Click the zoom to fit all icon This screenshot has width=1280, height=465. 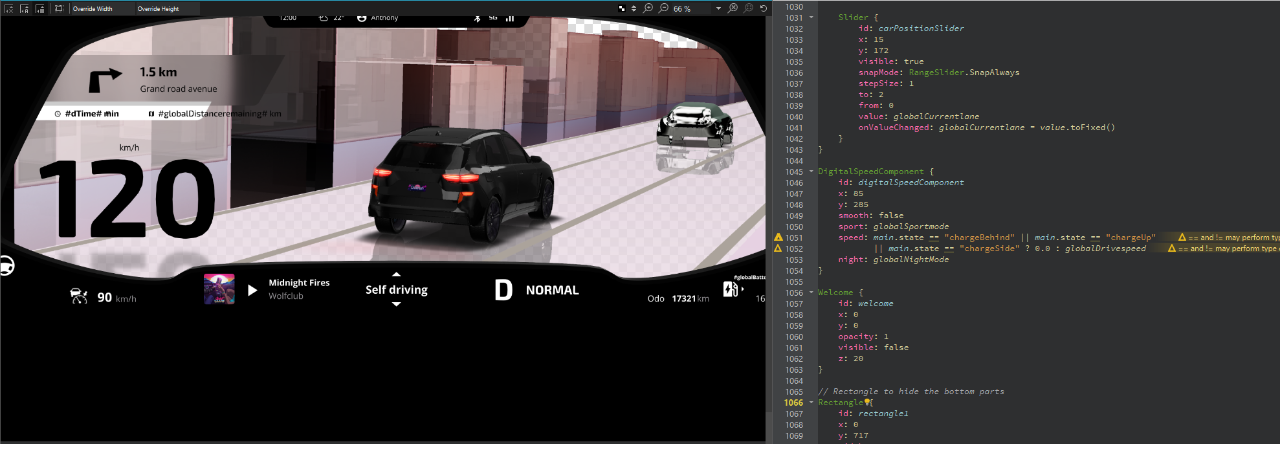[733, 8]
